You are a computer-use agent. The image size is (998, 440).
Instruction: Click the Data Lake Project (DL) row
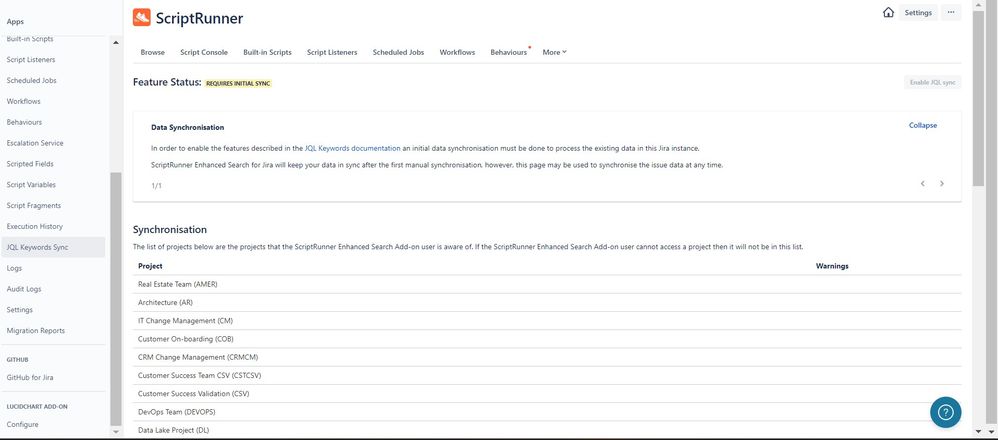(x=547, y=430)
